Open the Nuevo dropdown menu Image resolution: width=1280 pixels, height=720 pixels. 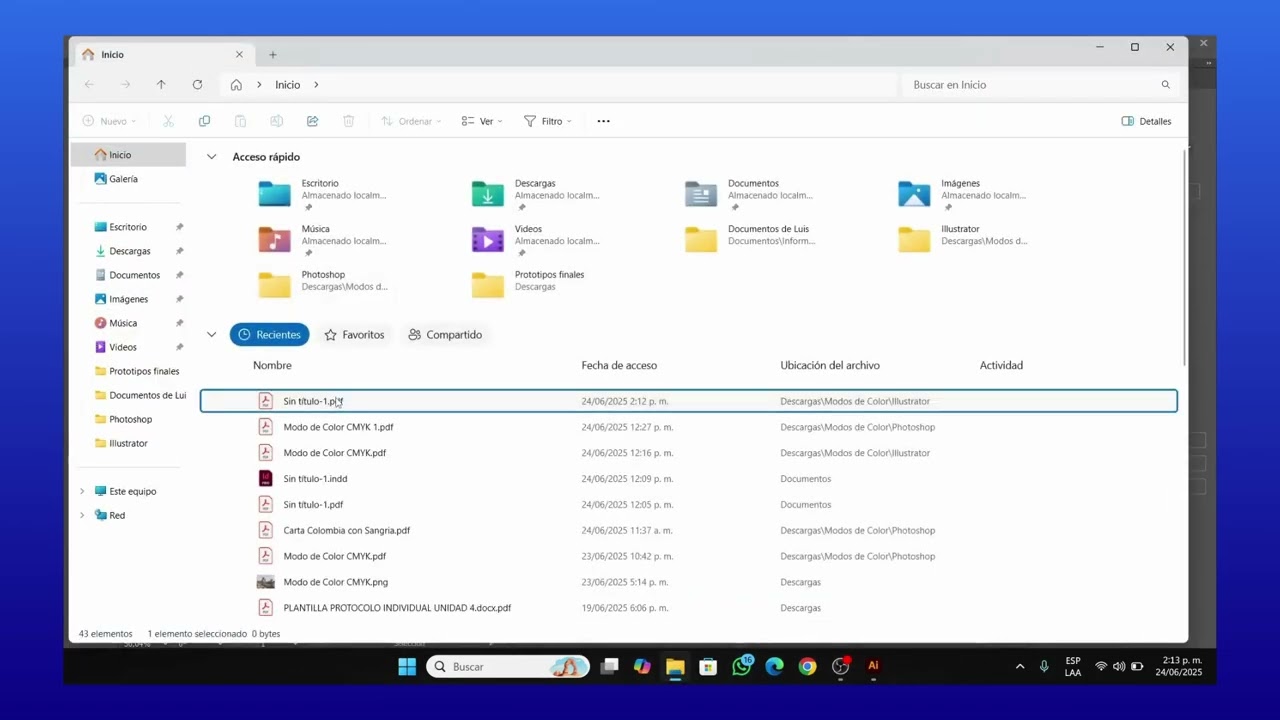coord(109,121)
